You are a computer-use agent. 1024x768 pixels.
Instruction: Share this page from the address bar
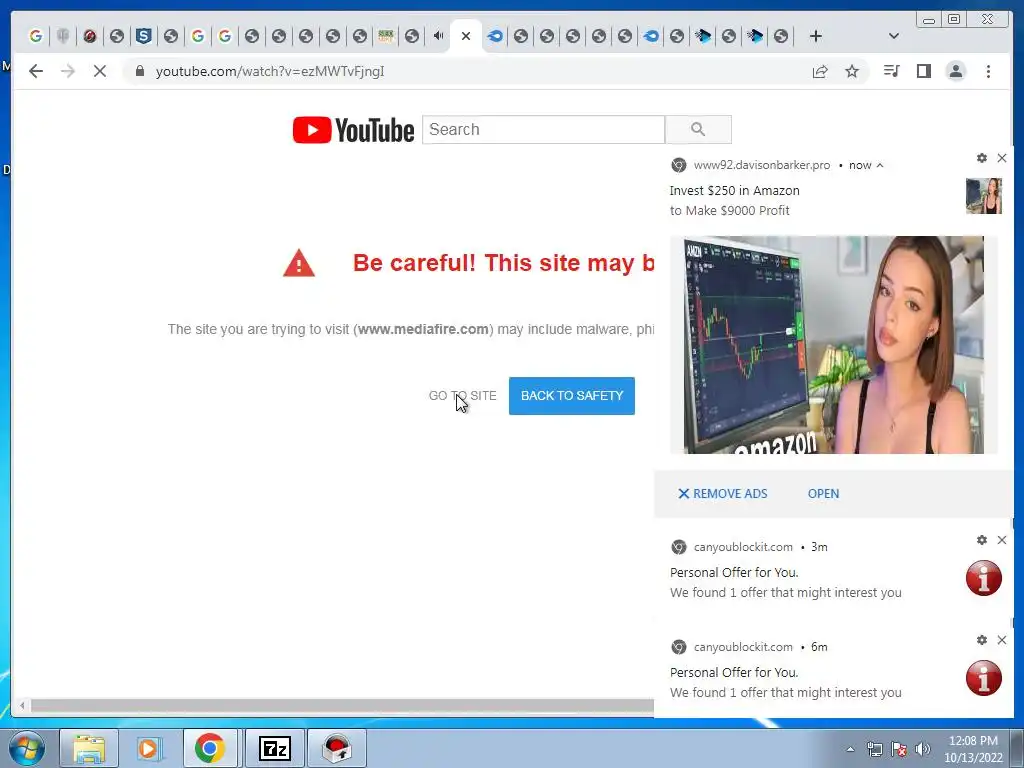[x=820, y=71]
